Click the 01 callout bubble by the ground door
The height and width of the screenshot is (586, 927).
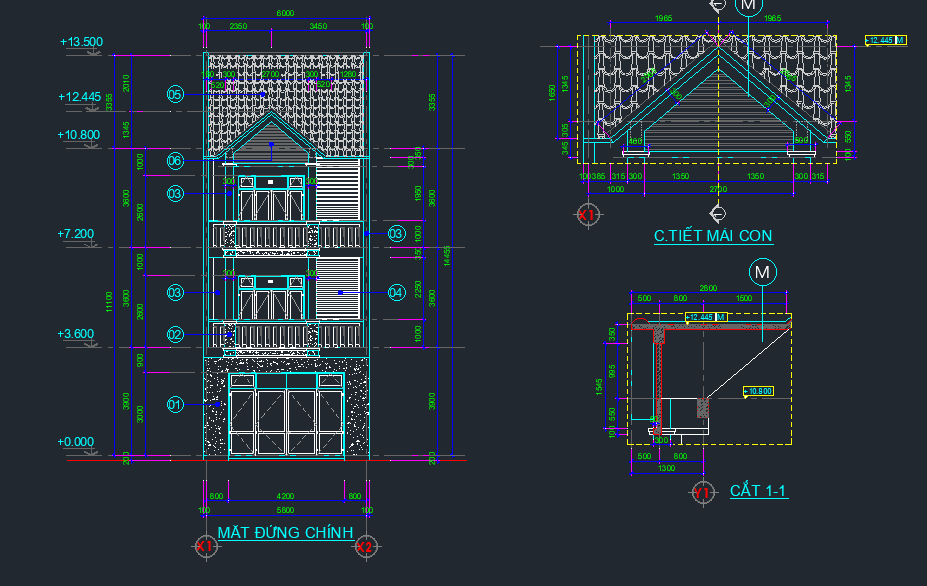[175, 404]
